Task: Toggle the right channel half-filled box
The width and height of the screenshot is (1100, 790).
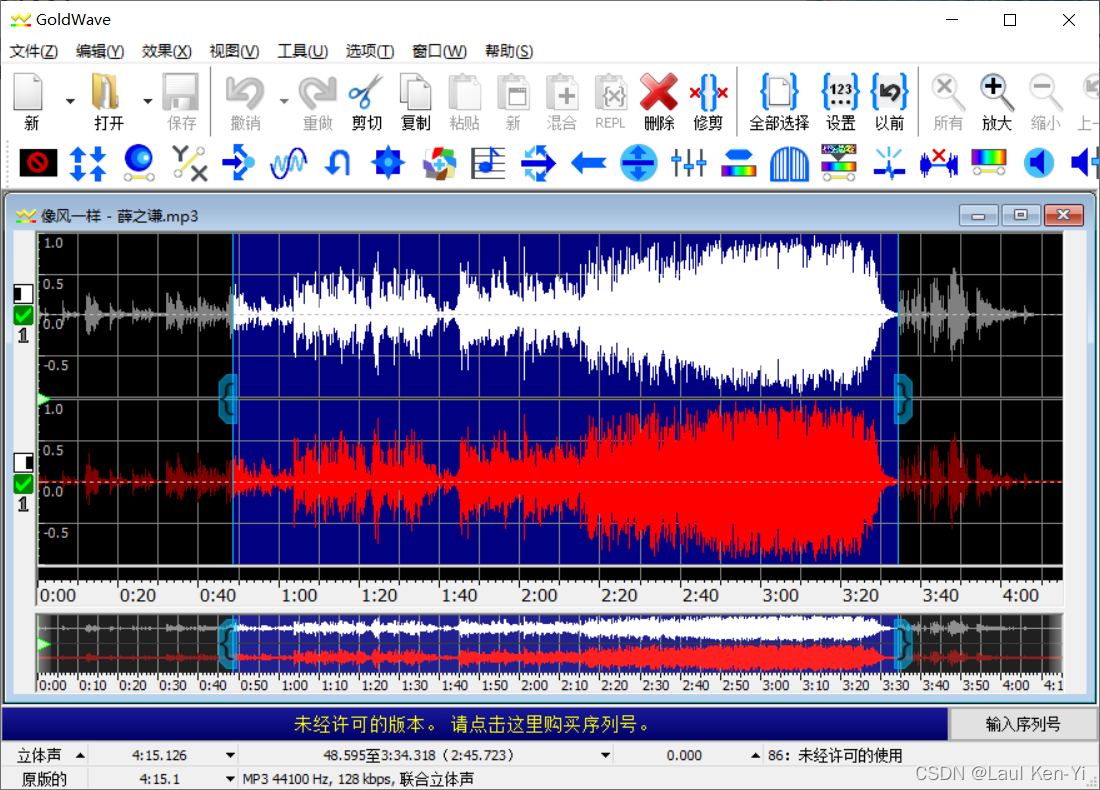Action: tap(24, 461)
